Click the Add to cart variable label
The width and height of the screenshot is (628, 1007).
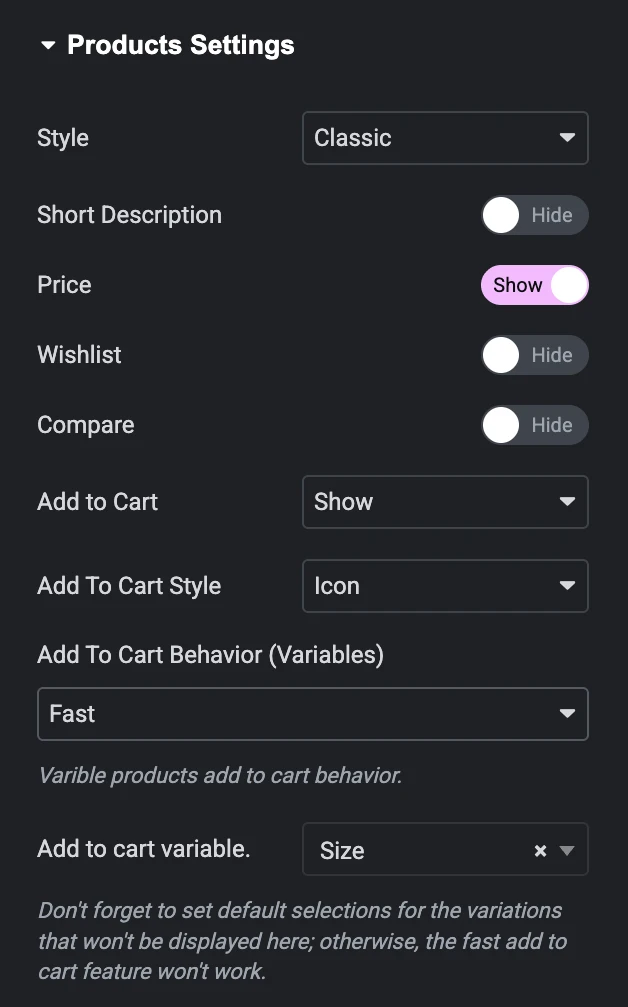(143, 849)
